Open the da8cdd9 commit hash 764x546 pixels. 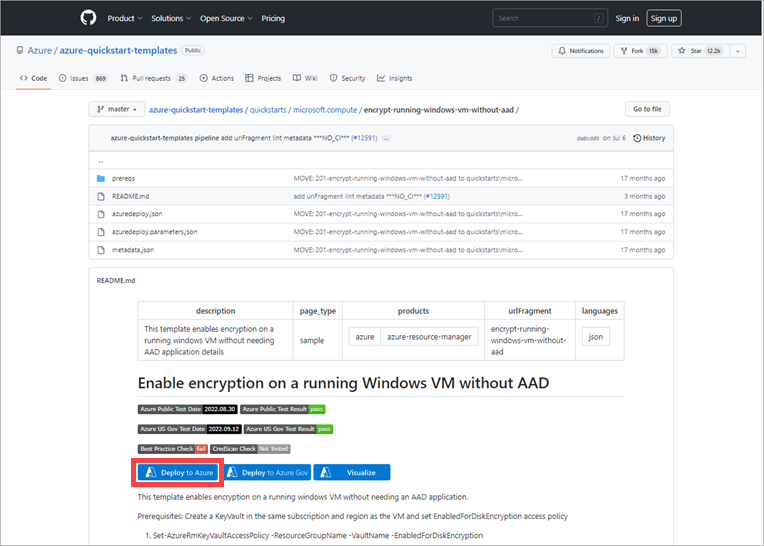[x=588, y=138]
